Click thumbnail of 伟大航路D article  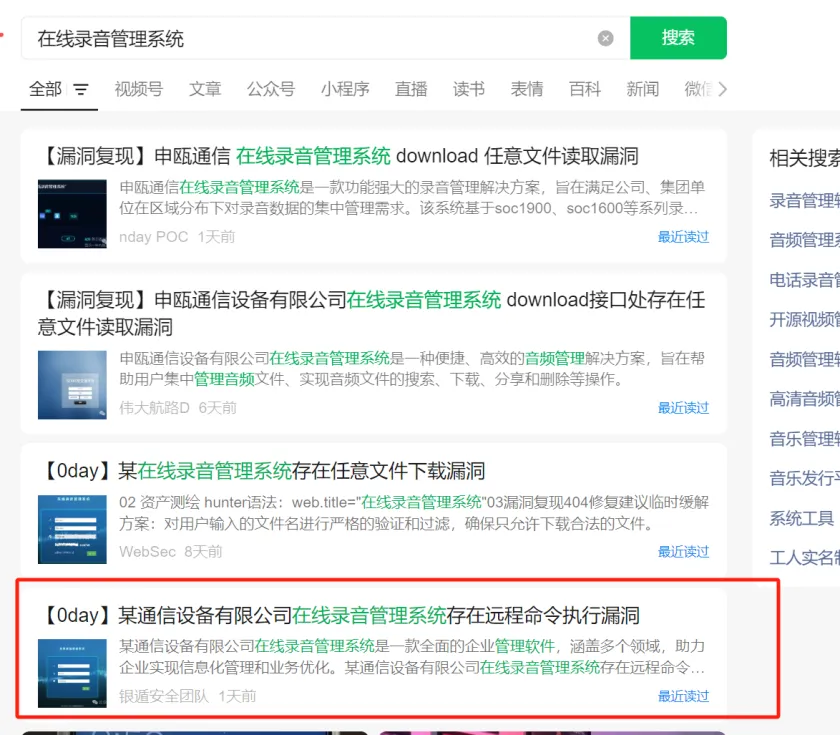click(x=72, y=385)
